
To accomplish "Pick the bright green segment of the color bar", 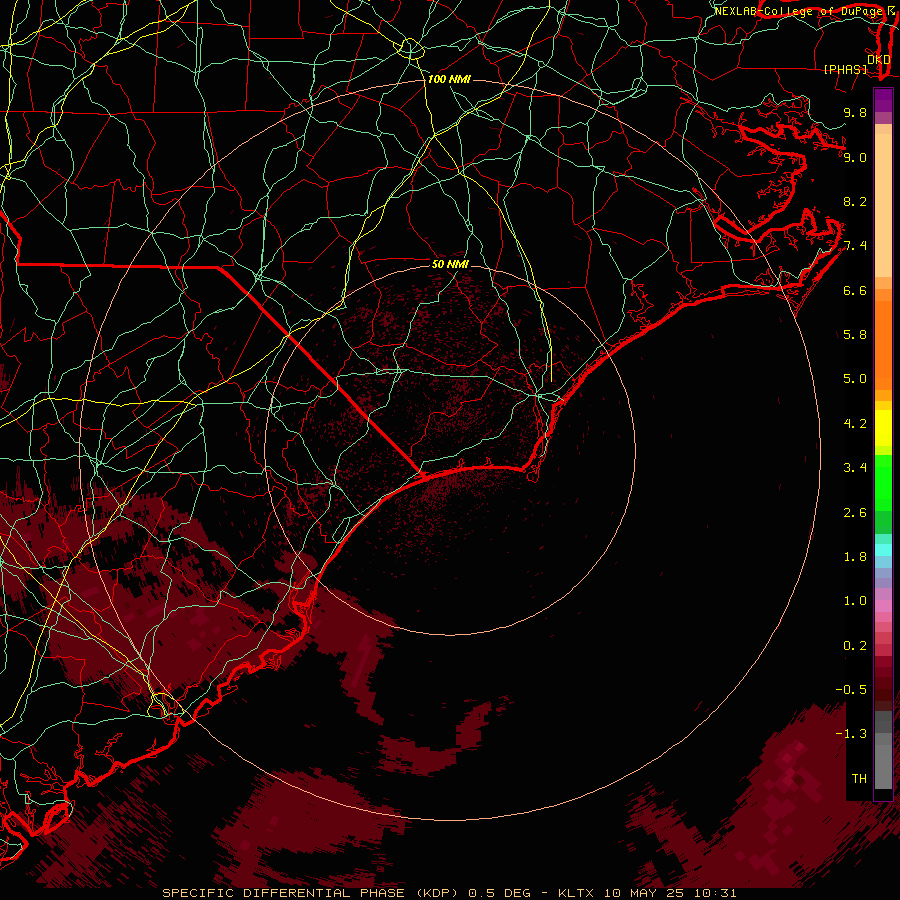I will [883, 483].
